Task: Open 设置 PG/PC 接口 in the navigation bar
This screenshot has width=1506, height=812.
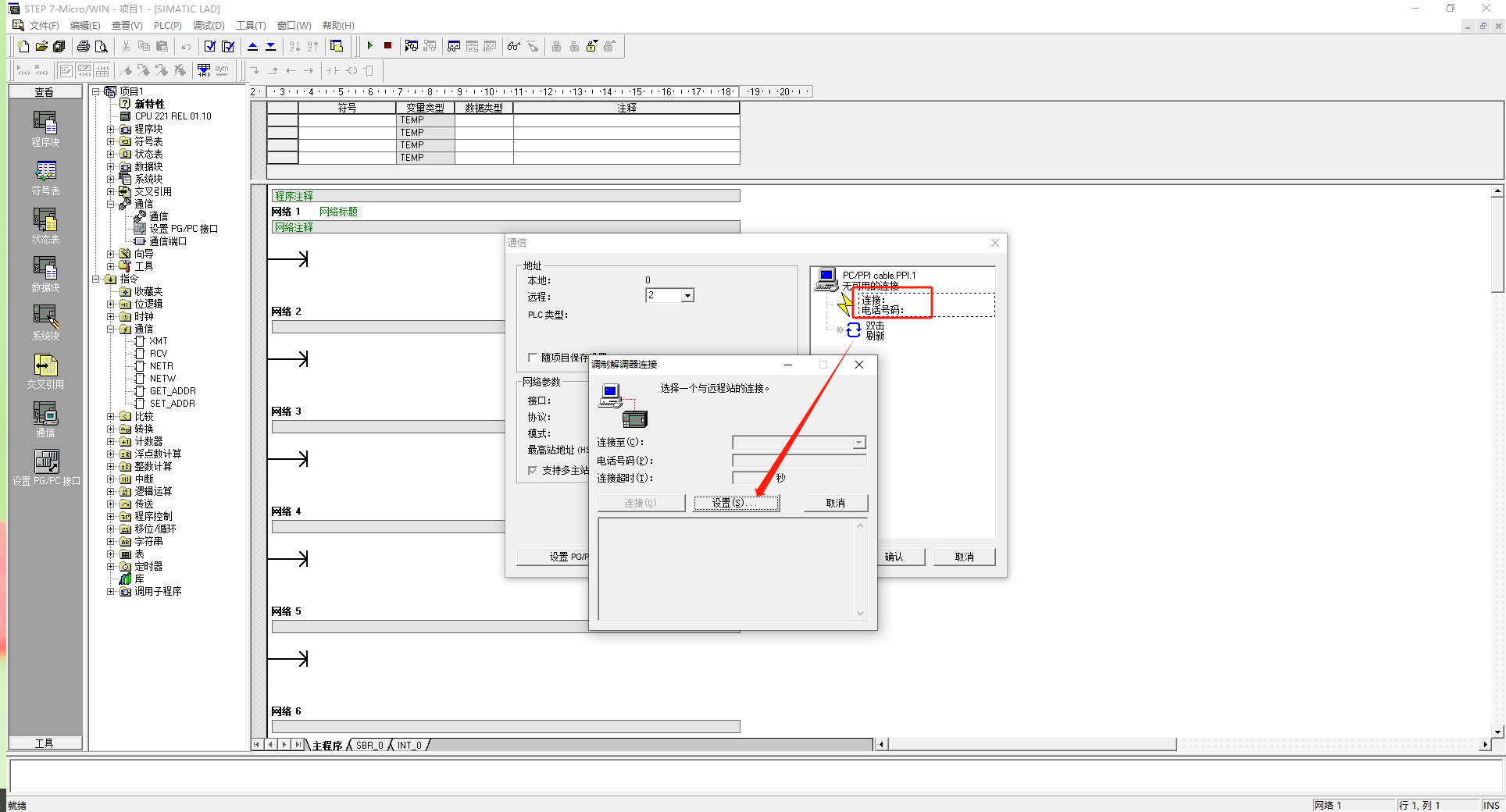Action: point(46,468)
